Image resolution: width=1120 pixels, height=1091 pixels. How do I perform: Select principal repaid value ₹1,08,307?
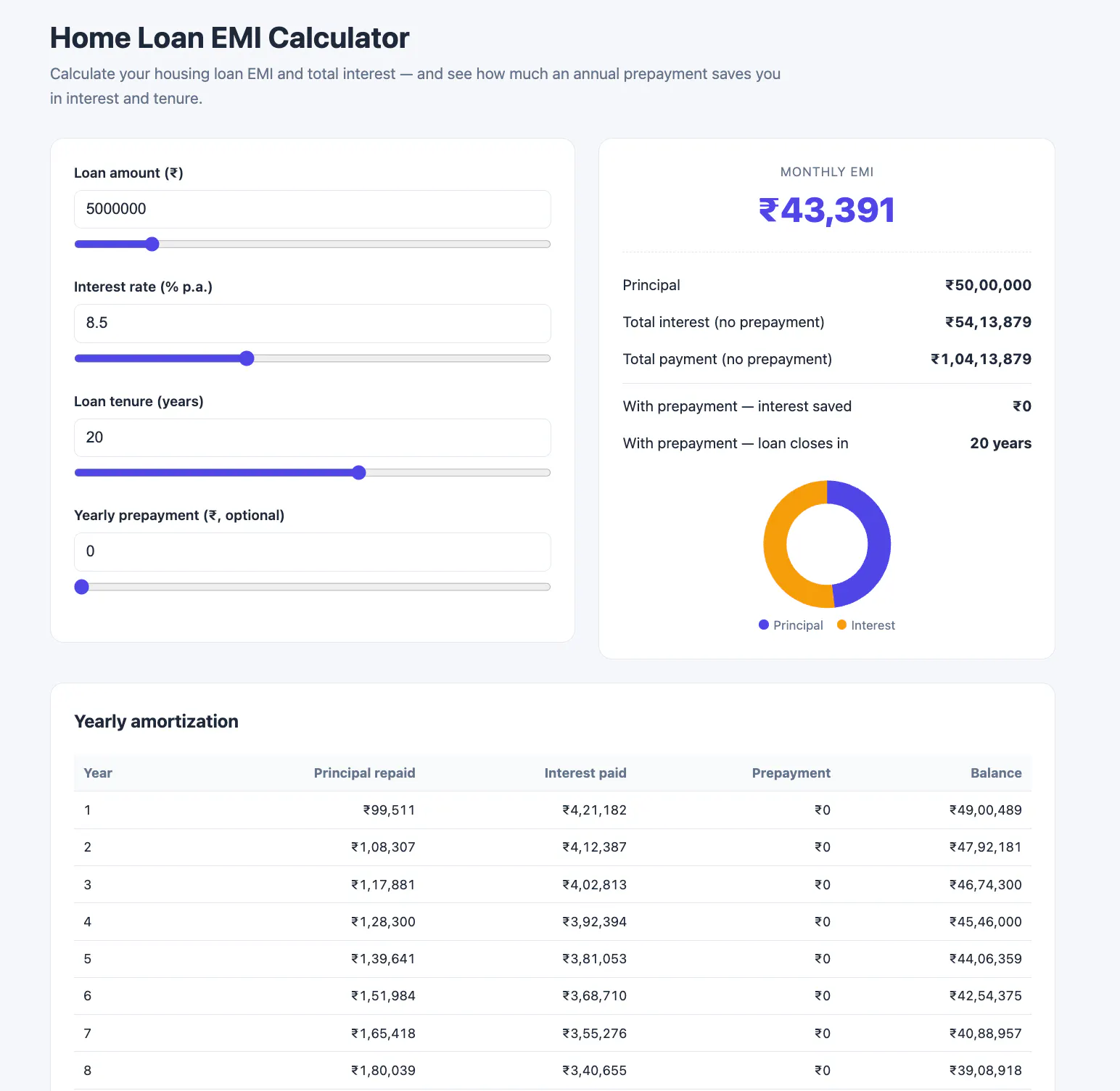[383, 847]
